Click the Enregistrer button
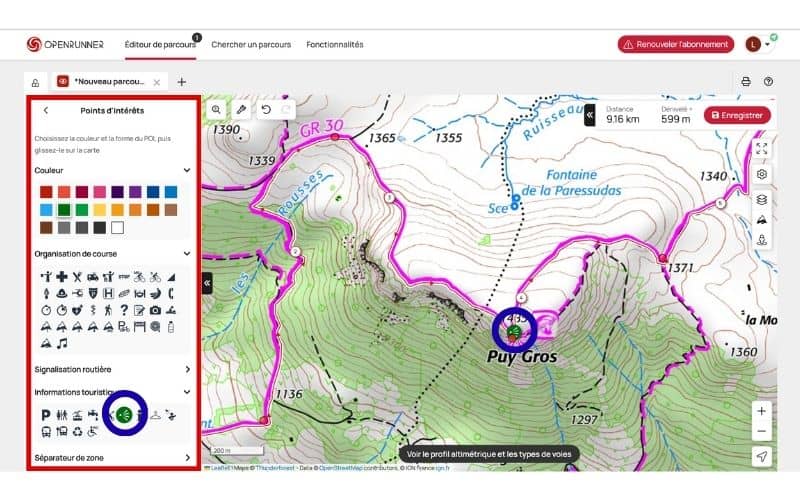Screen dimensions: 800x500 pyautogui.click(x=737, y=115)
